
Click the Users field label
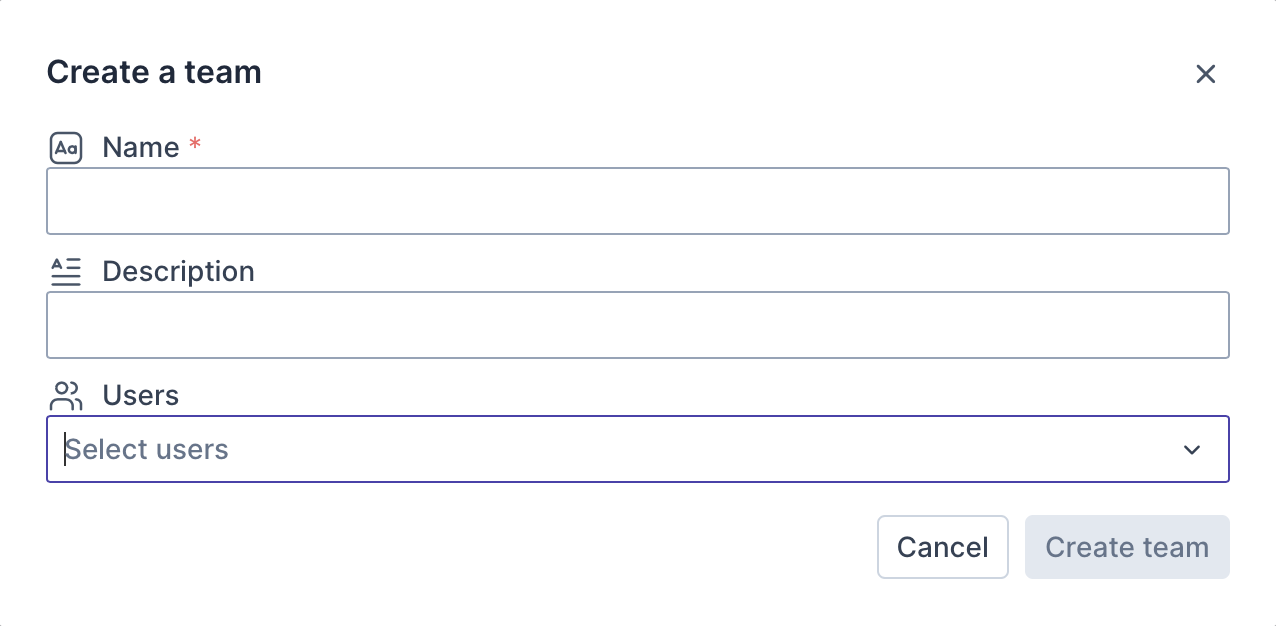[x=141, y=396]
